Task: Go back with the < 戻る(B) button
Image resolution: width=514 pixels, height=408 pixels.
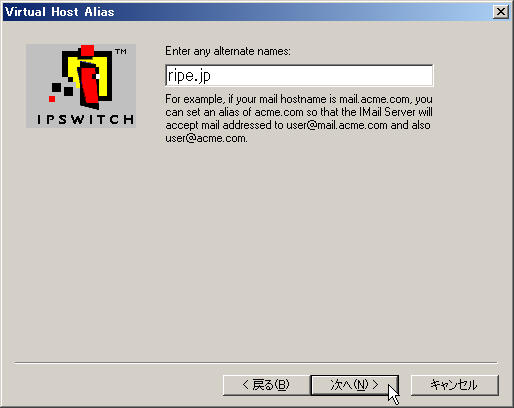Action: 266,385
